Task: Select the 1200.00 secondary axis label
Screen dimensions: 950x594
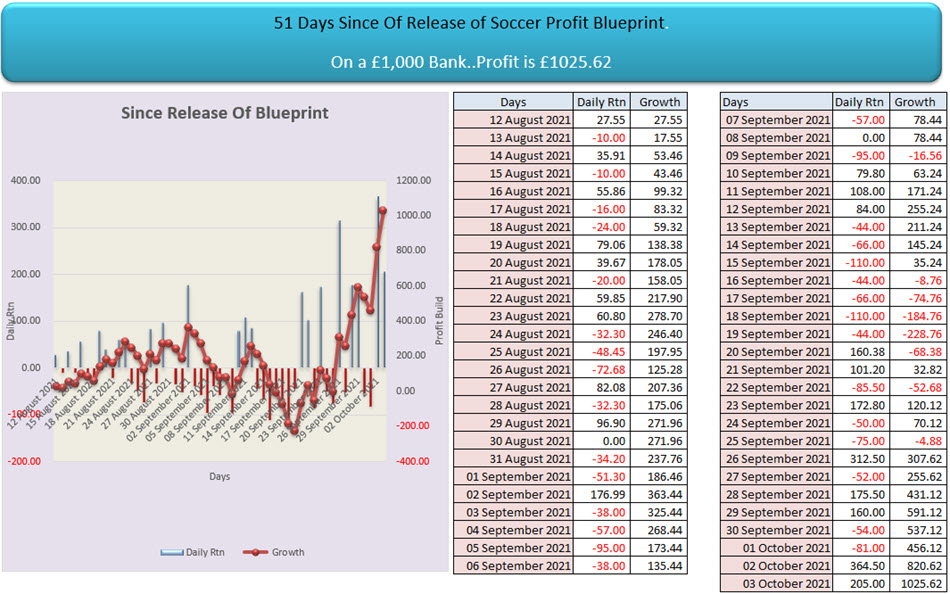Action: (x=411, y=181)
